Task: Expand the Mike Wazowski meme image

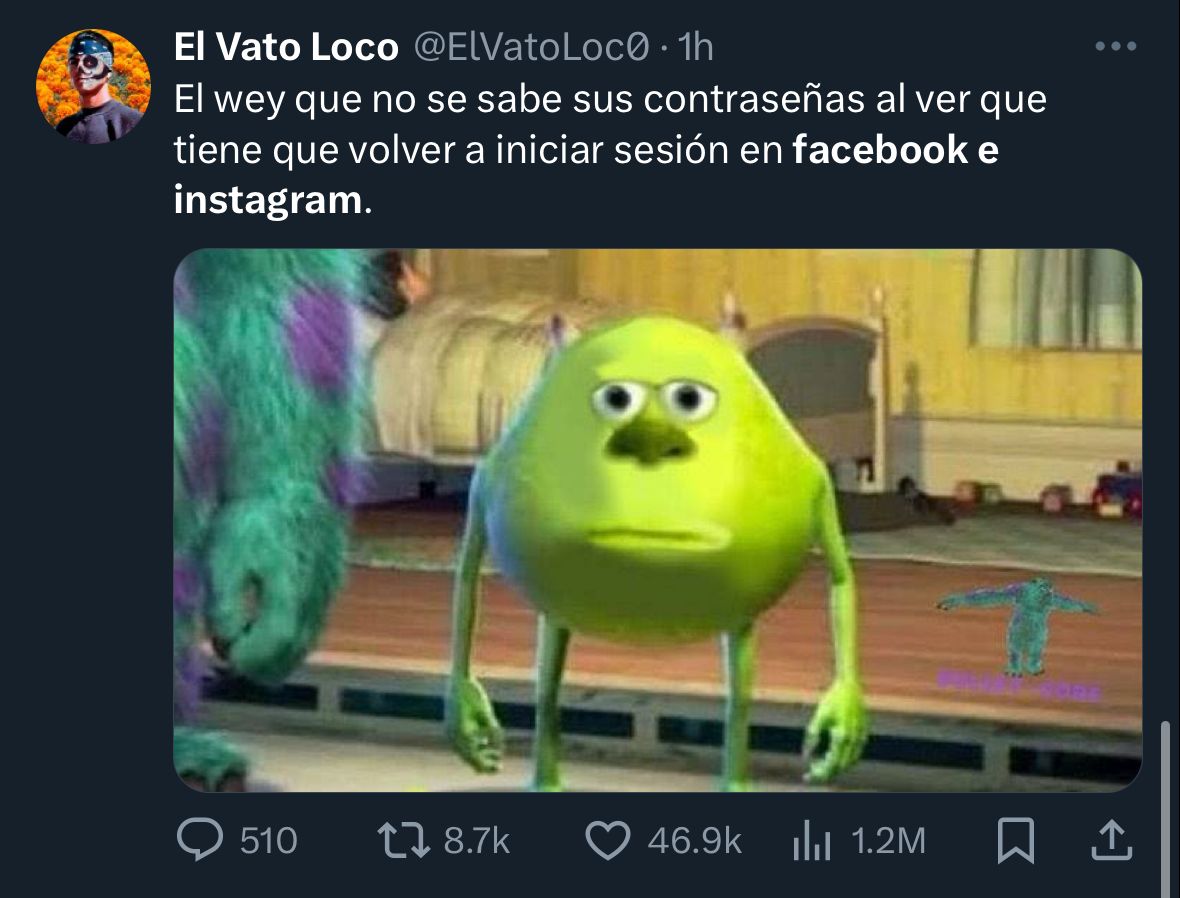Action: click(658, 520)
